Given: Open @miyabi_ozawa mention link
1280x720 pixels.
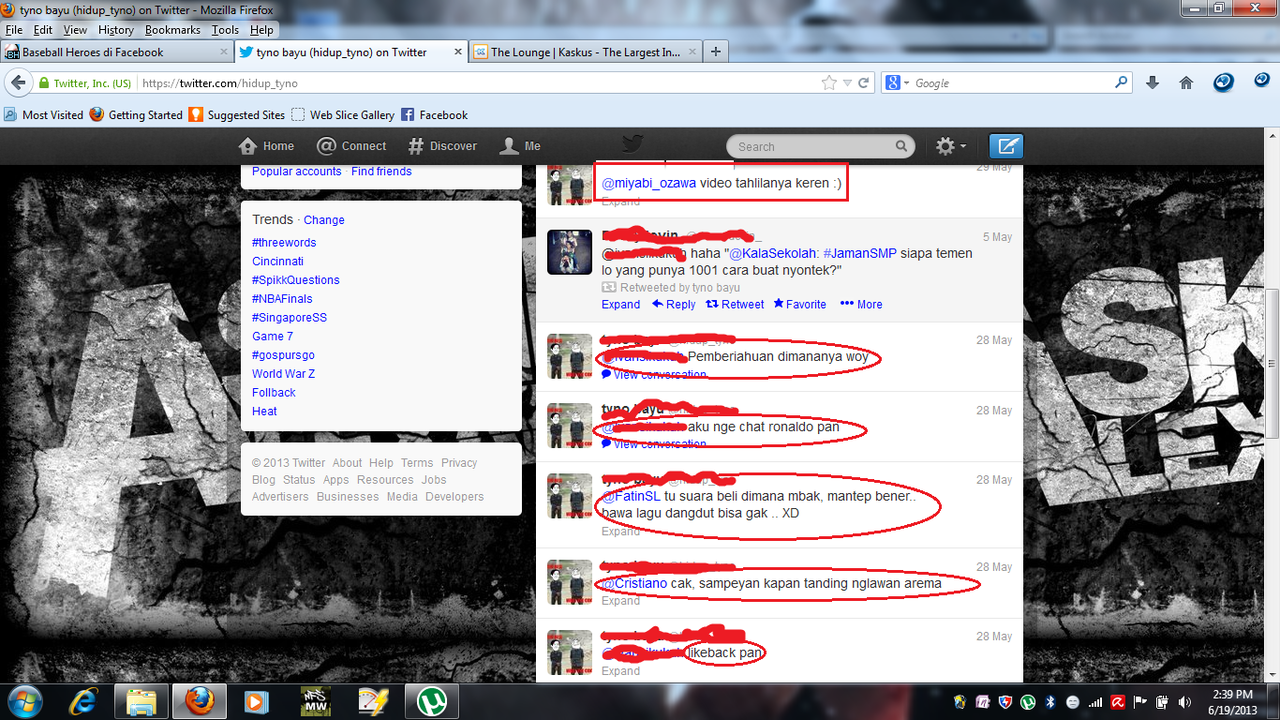Looking at the screenshot, I should click(649, 183).
